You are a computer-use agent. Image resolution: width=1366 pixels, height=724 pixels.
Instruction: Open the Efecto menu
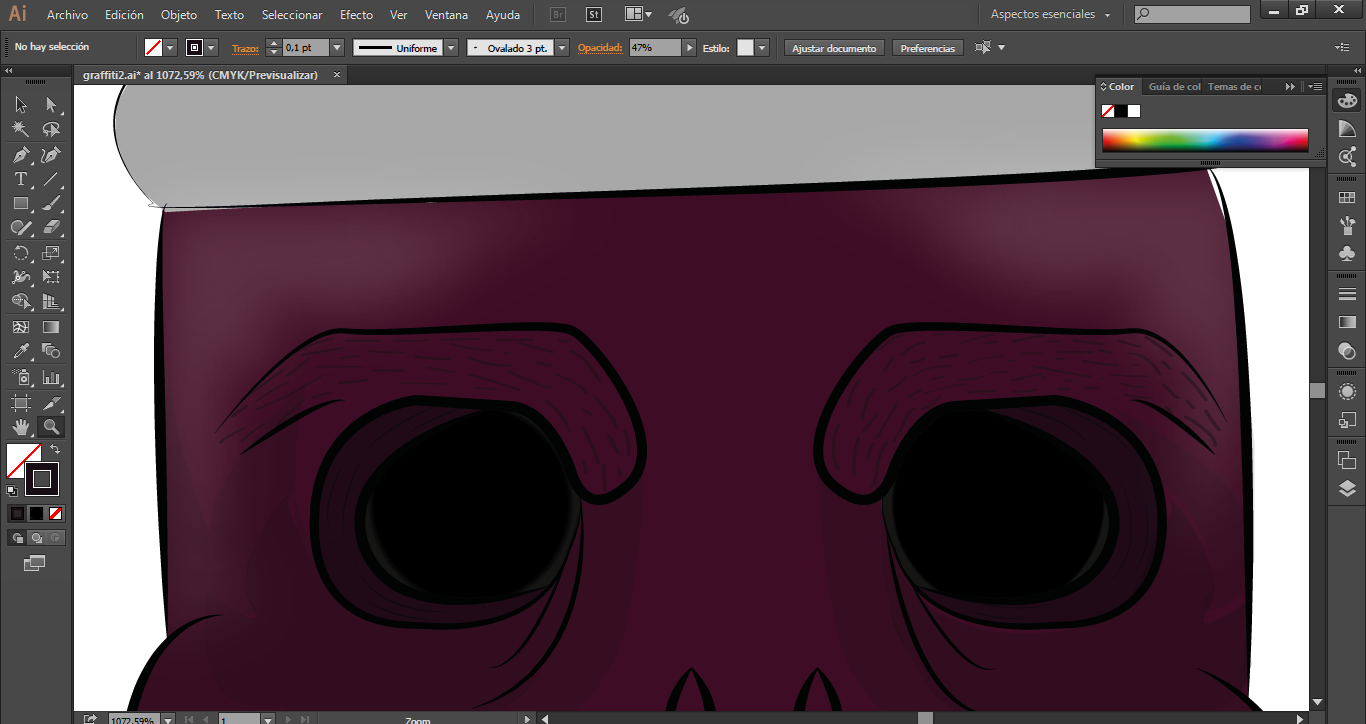[356, 15]
